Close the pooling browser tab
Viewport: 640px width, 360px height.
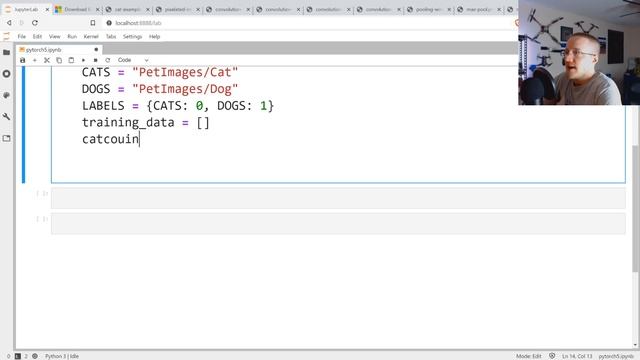click(x=449, y=9)
